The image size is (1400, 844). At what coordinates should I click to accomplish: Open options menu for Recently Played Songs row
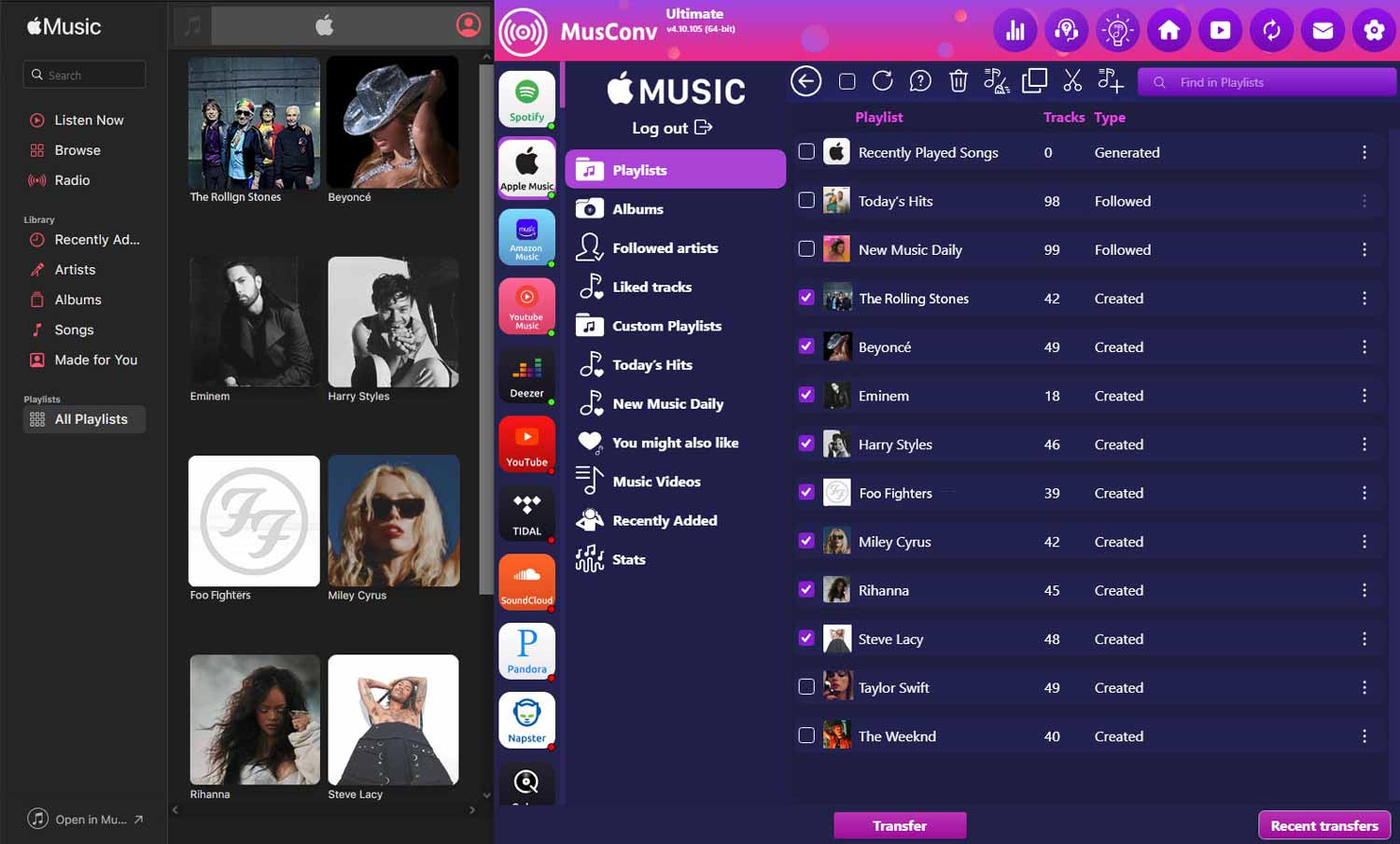[x=1365, y=152]
